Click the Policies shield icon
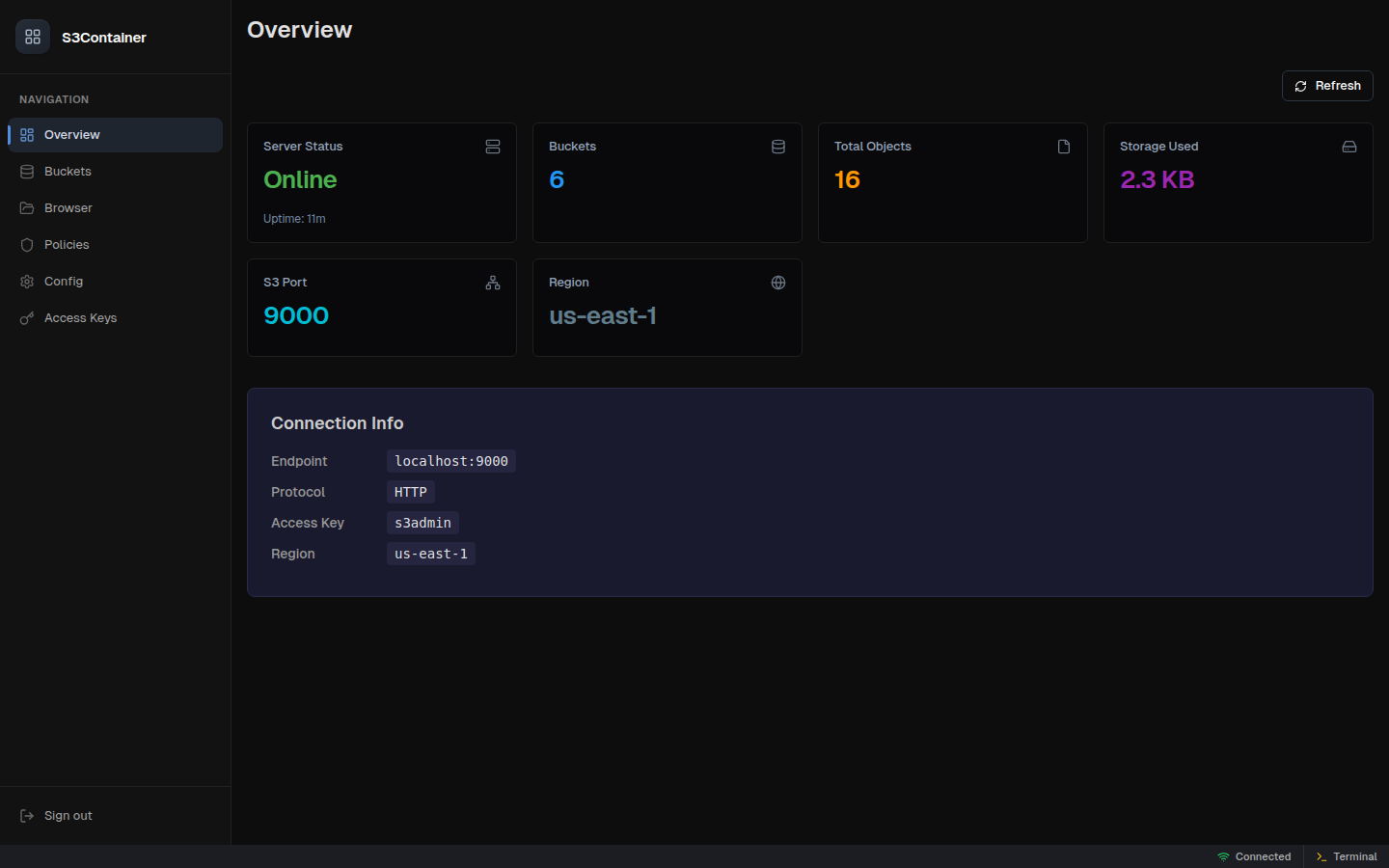1389x868 pixels. [27, 244]
